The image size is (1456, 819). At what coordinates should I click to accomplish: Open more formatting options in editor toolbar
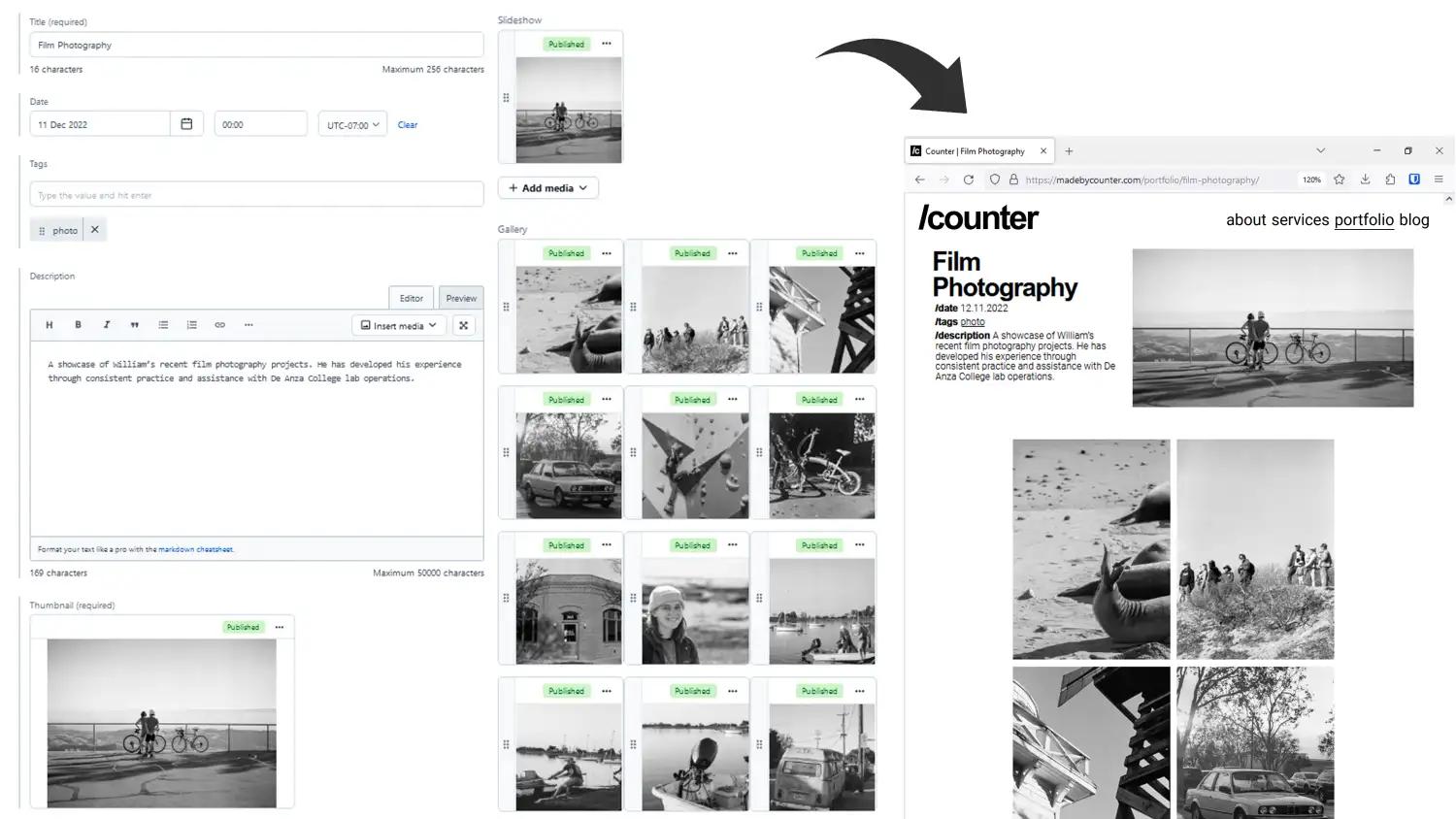point(248,325)
